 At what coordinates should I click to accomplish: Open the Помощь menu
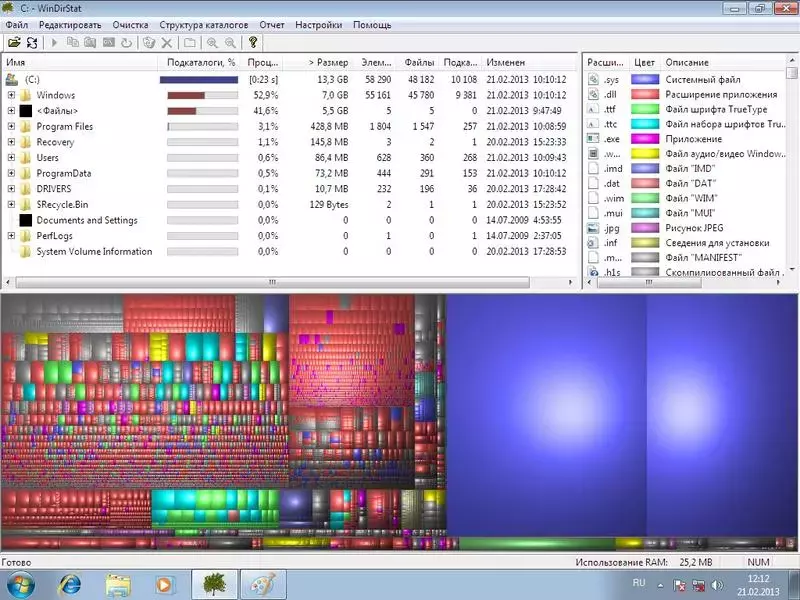pyautogui.click(x=372, y=25)
